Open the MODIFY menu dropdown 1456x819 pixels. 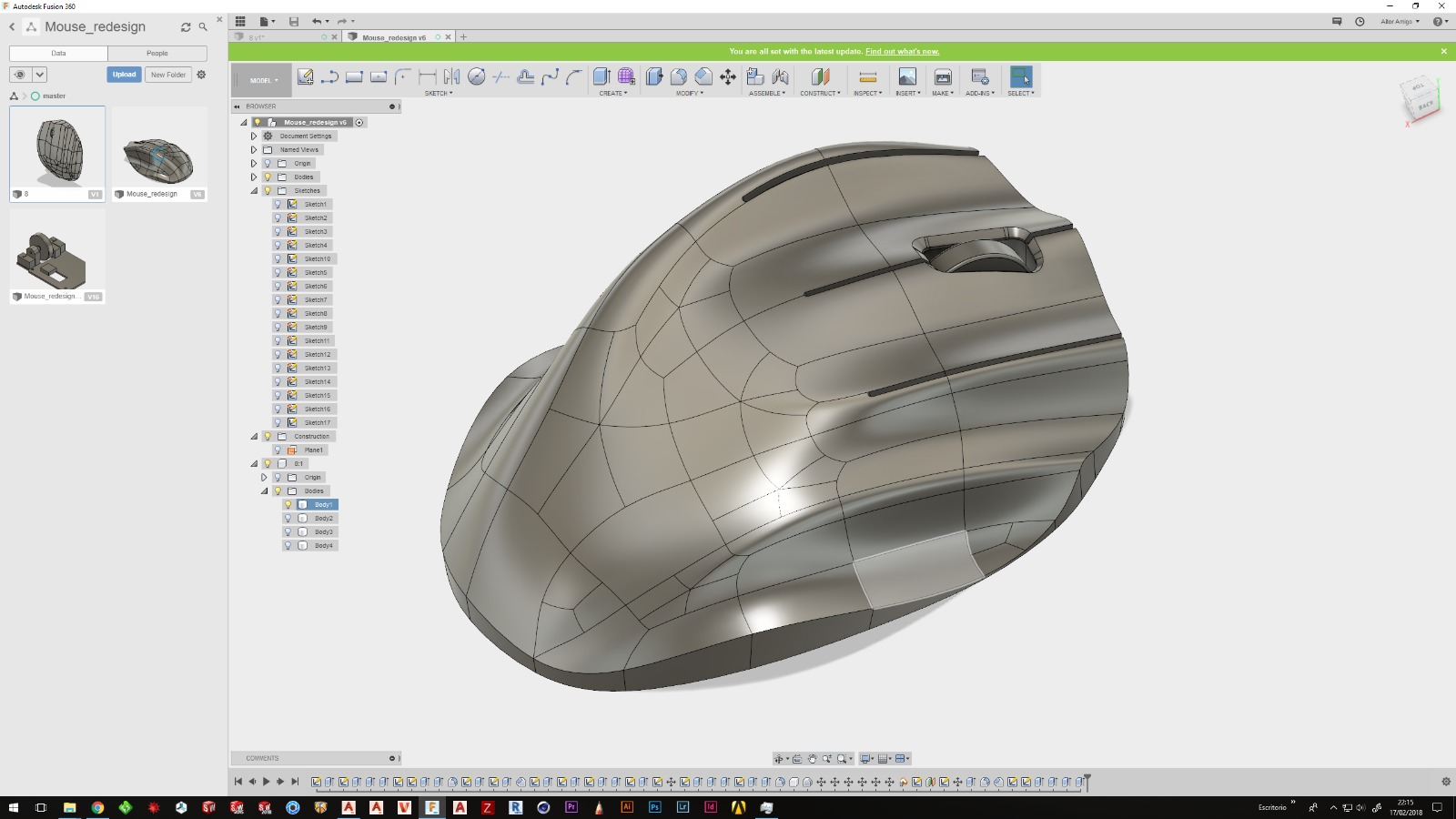pyautogui.click(x=690, y=93)
